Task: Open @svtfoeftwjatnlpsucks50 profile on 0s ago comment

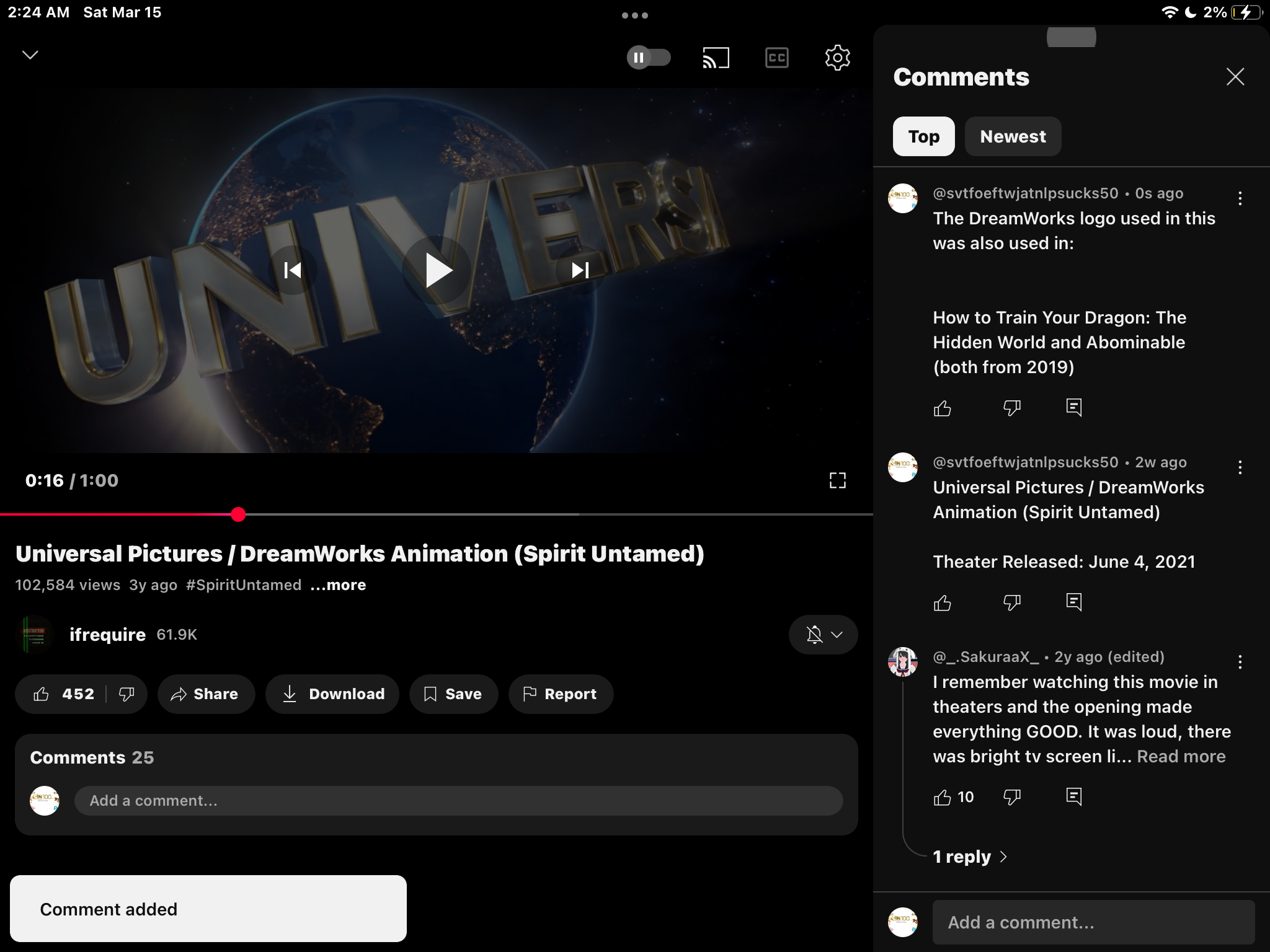Action: 1025,193
